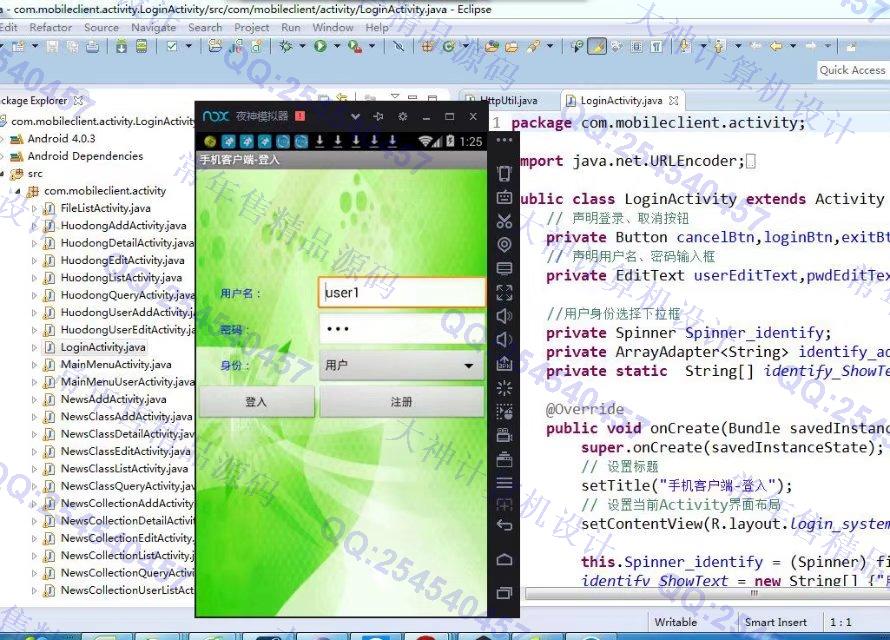
Task: Toggle Mark Occurrences in Eclipse toolbar
Action: (x=597, y=47)
